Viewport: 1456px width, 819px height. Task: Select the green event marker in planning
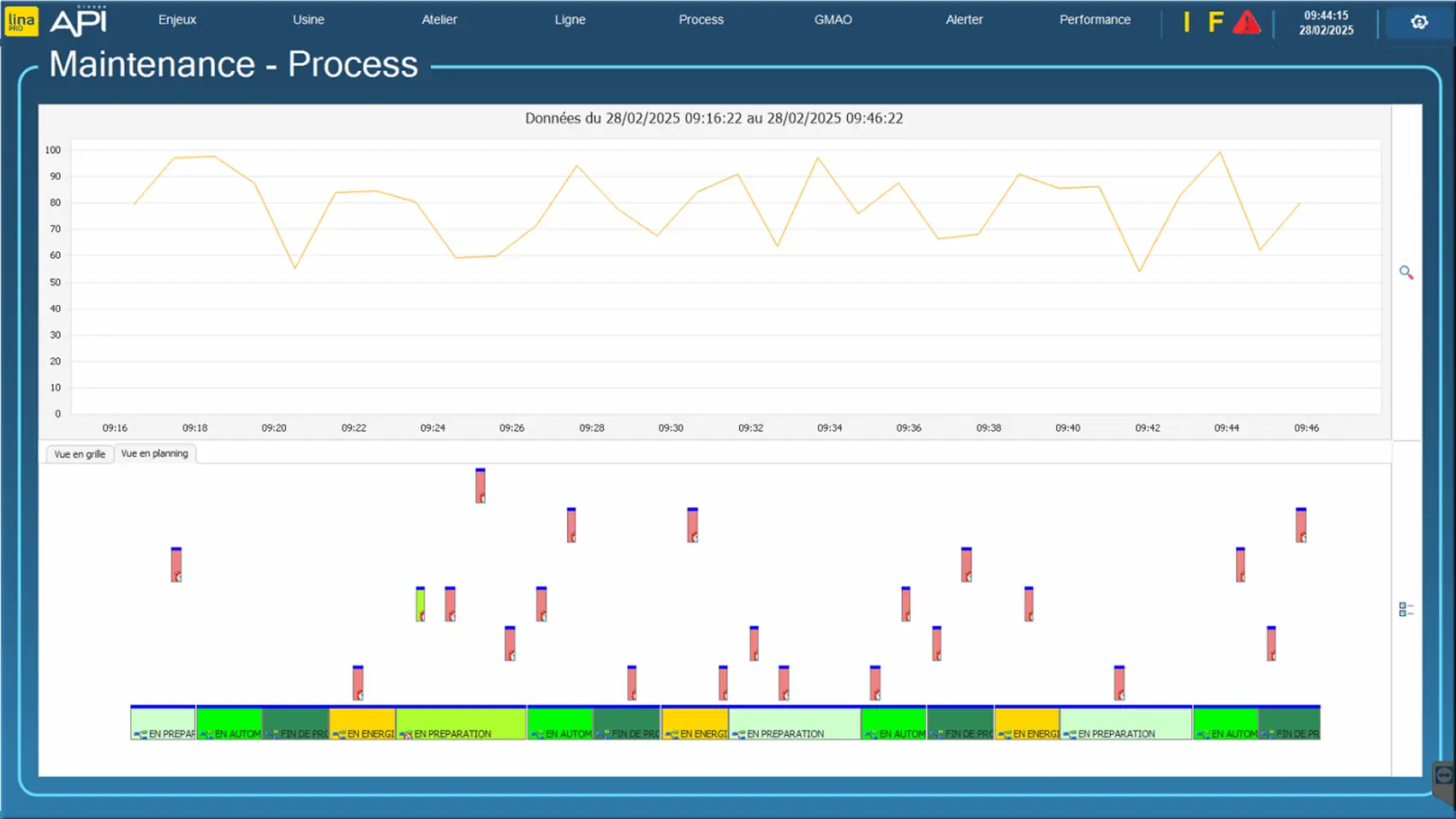[x=421, y=604]
